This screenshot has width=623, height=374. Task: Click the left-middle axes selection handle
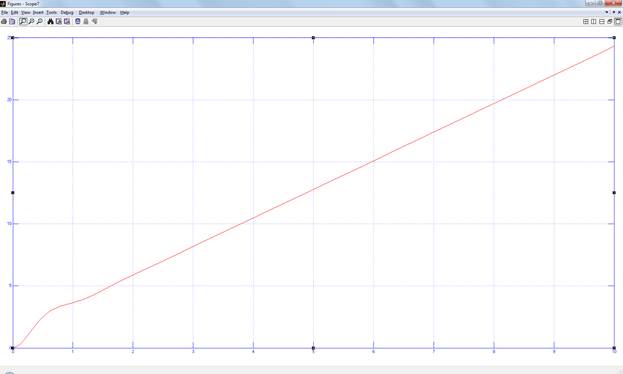13,193
